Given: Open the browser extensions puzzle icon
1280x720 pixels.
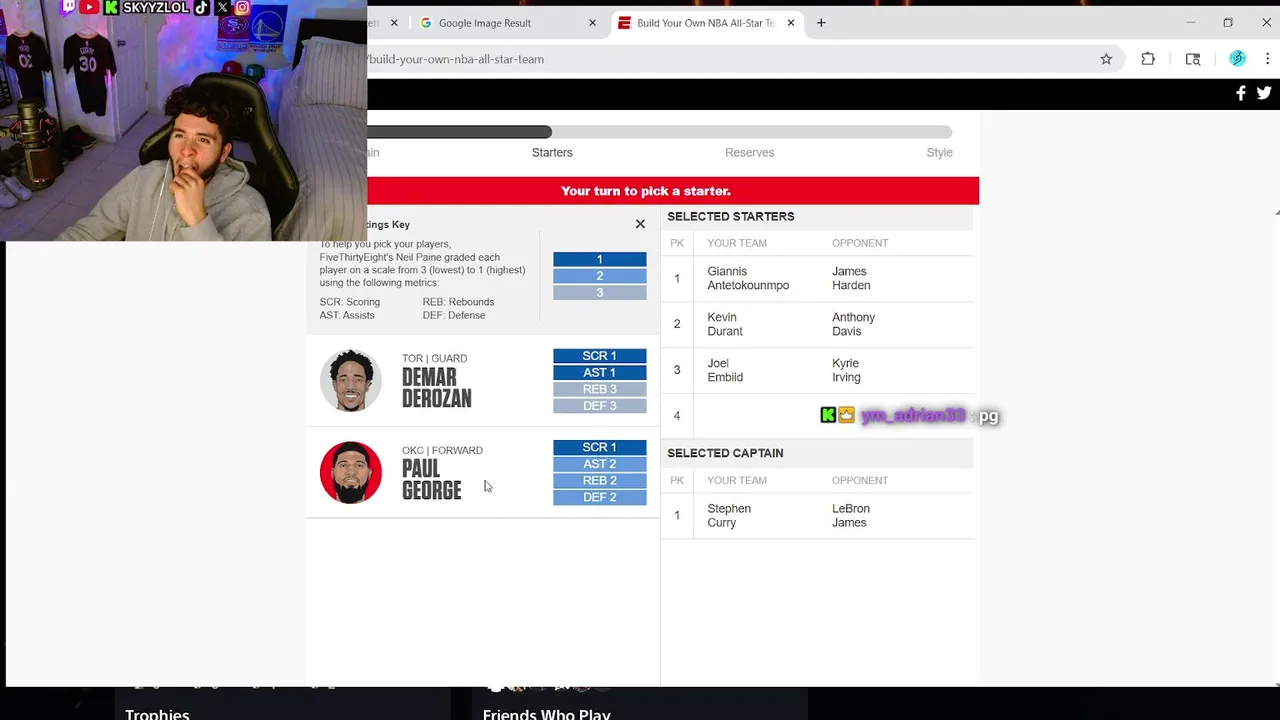Looking at the screenshot, I should click(1148, 59).
